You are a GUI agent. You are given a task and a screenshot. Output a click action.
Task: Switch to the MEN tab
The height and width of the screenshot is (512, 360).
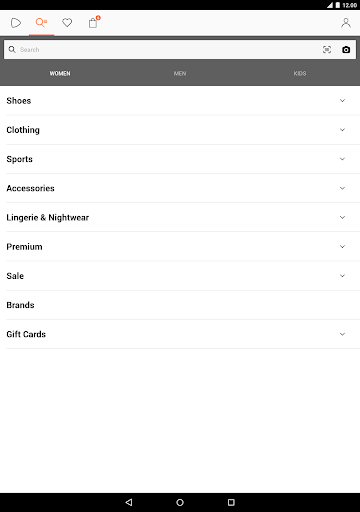click(180, 73)
